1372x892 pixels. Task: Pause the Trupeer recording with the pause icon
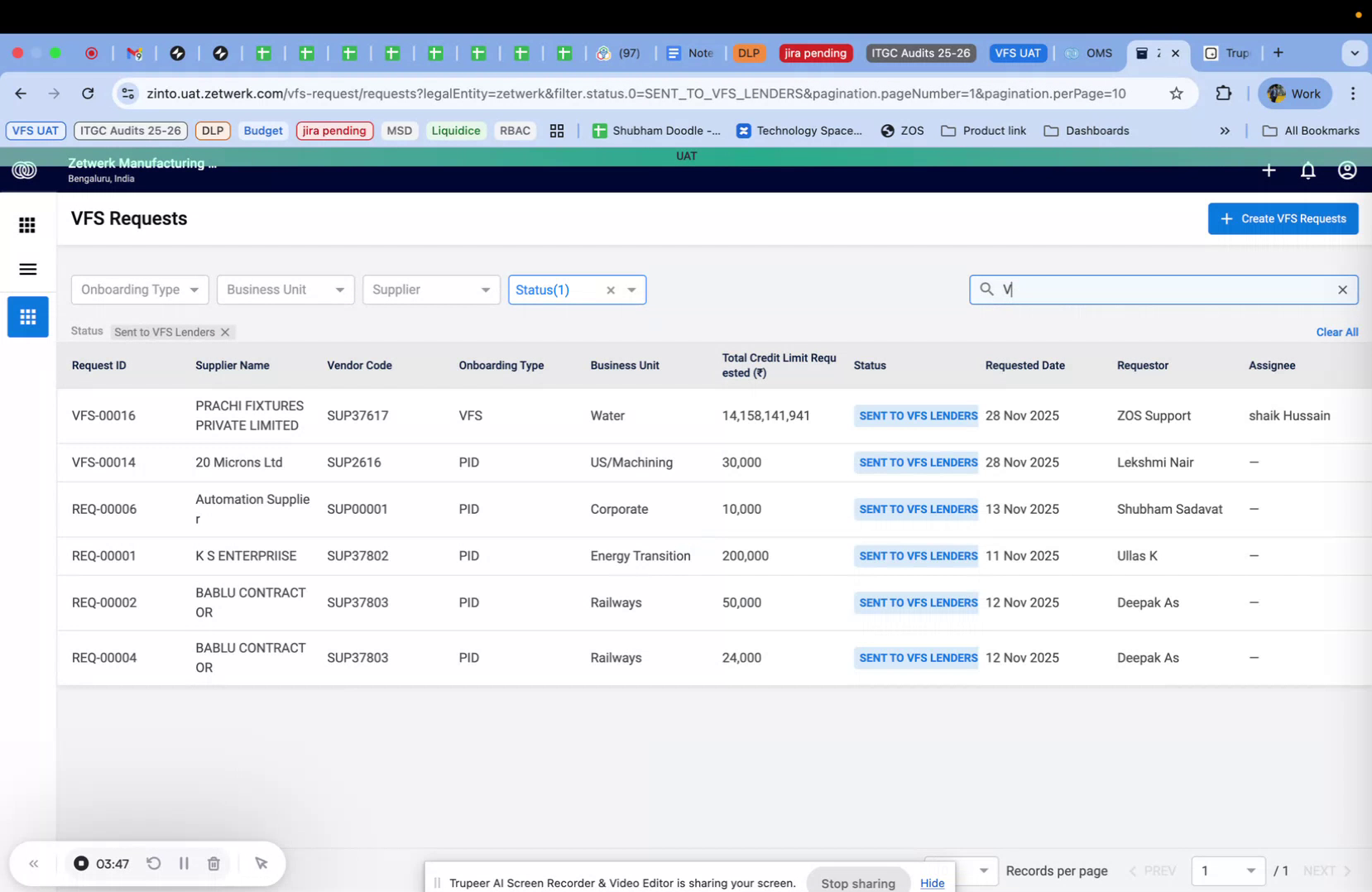tap(184, 863)
